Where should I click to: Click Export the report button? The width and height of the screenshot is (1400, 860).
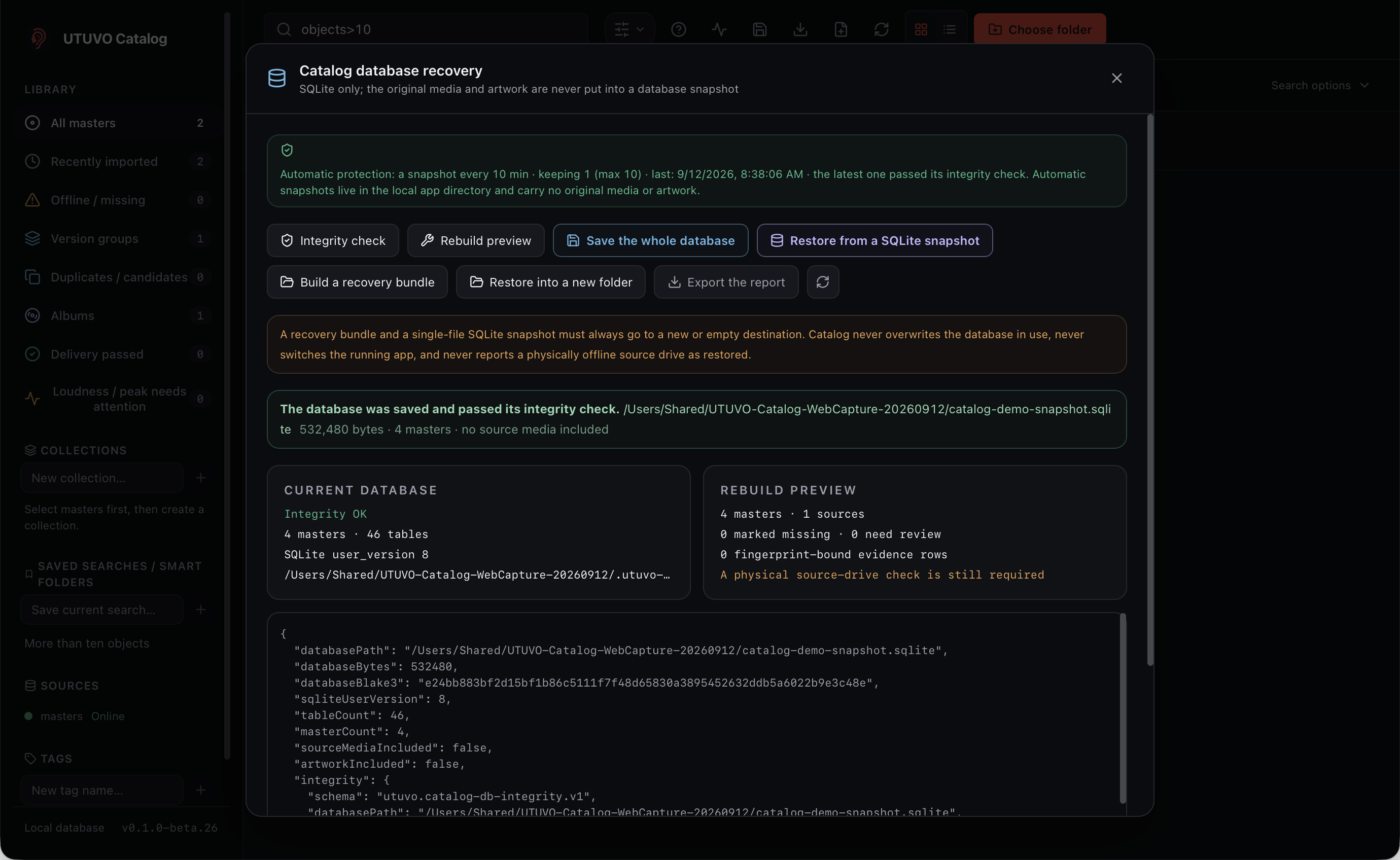pos(726,282)
